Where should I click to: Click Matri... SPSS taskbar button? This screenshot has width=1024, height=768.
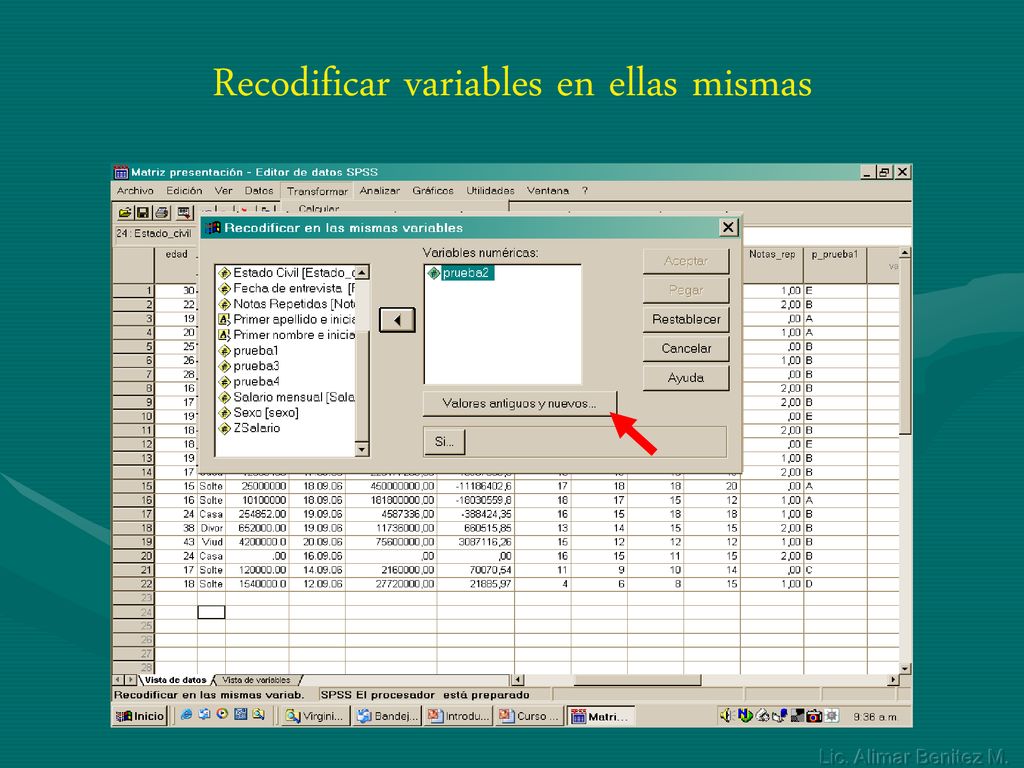point(600,716)
